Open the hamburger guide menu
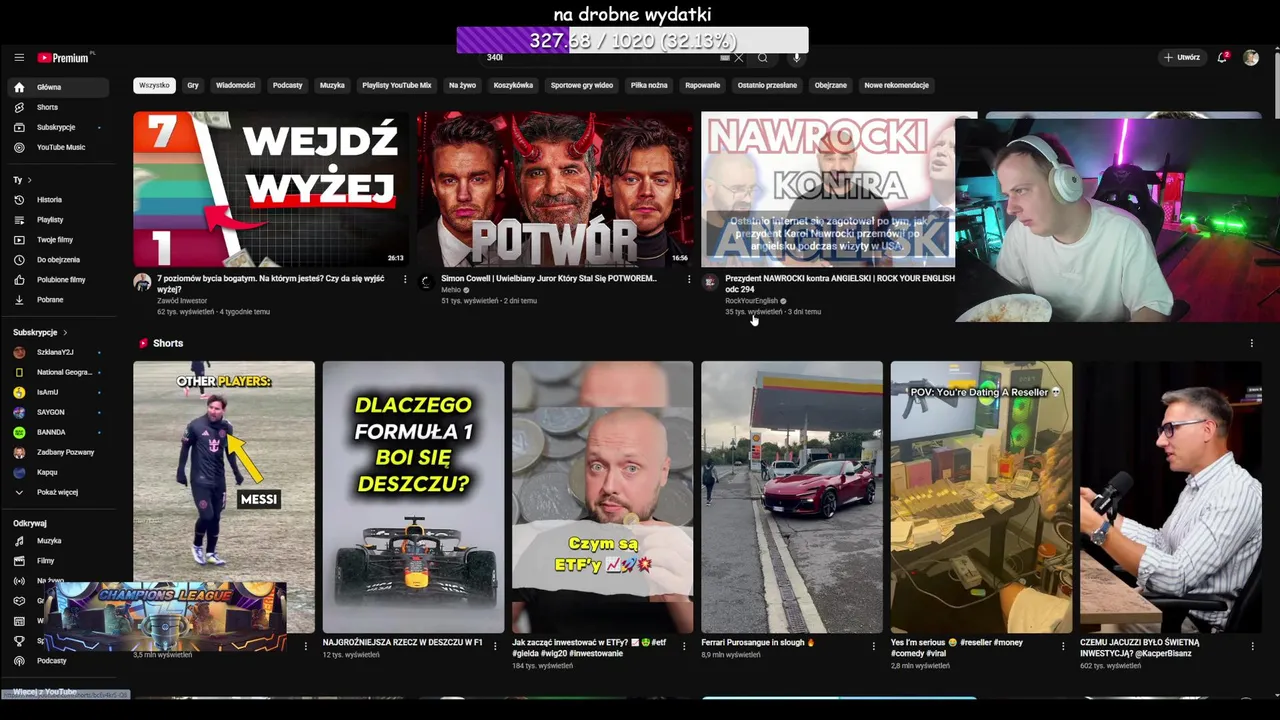The image size is (1280, 720). pos(19,58)
